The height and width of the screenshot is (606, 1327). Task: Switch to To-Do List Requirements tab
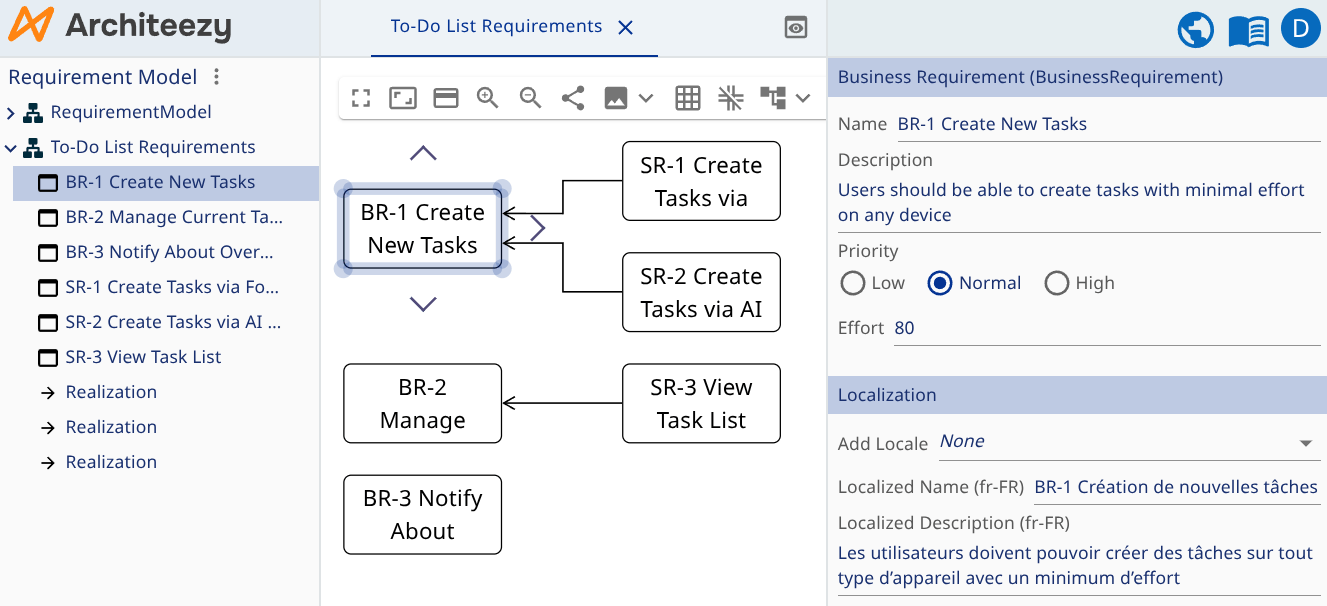coord(496,27)
